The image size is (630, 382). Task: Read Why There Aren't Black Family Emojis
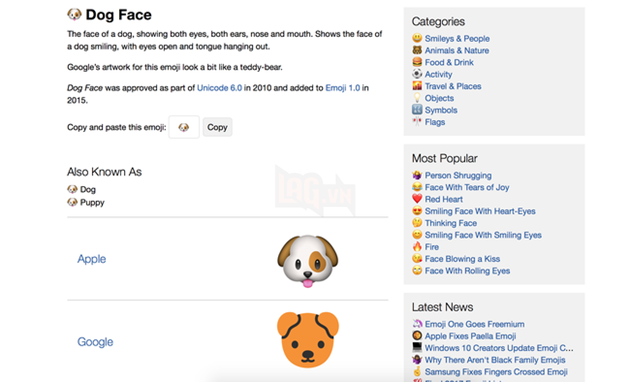point(495,360)
